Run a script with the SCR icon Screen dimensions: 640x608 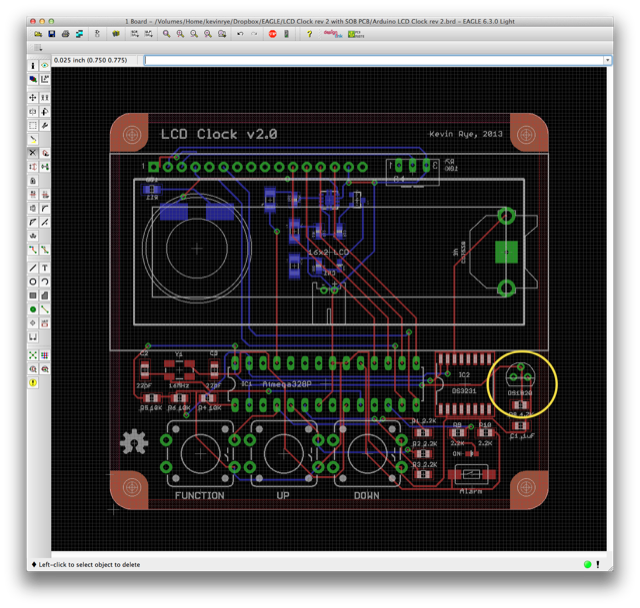click(x=135, y=34)
